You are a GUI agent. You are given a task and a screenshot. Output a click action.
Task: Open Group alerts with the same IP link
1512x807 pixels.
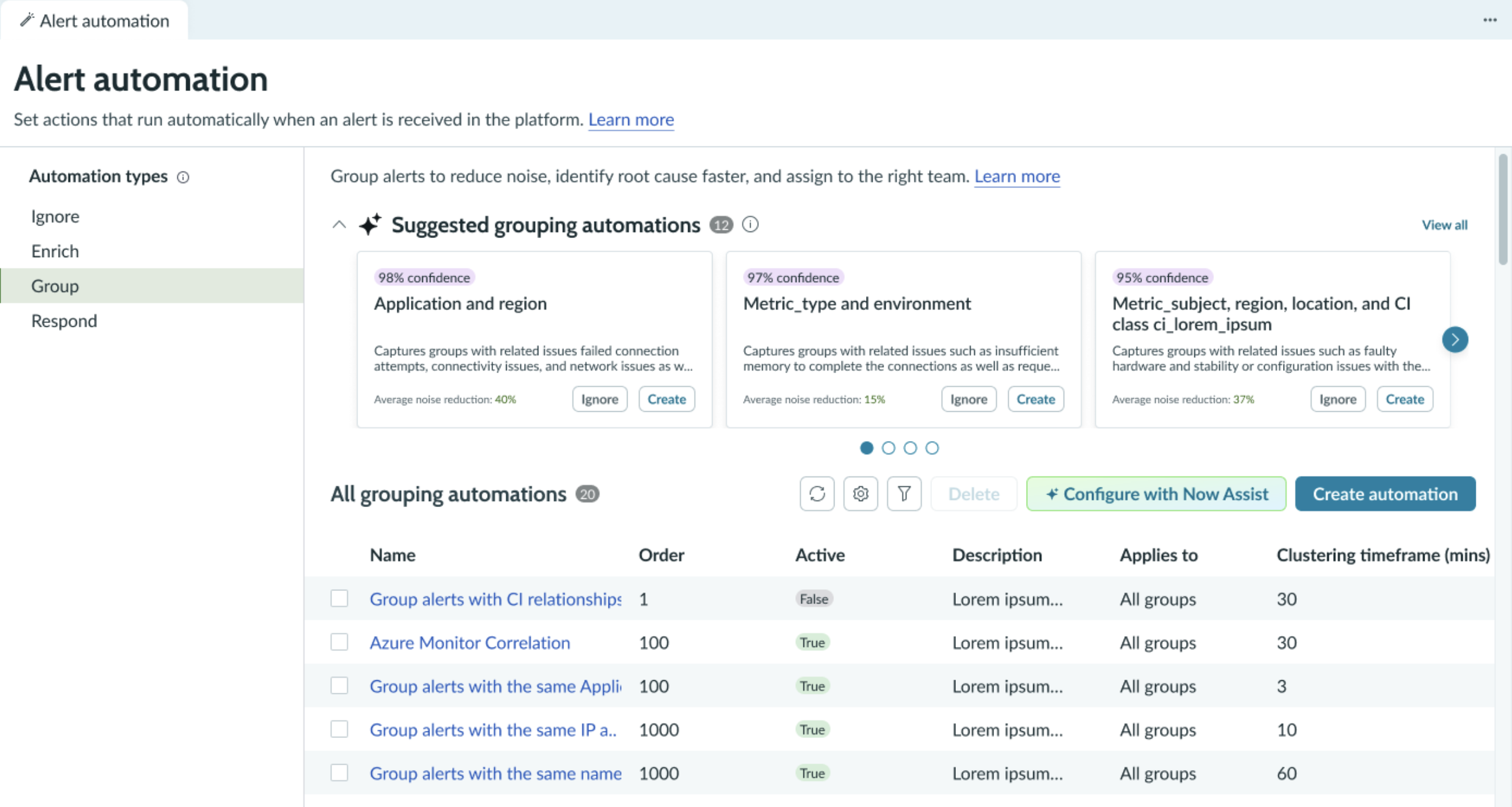pyautogui.click(x=493, y=730)
